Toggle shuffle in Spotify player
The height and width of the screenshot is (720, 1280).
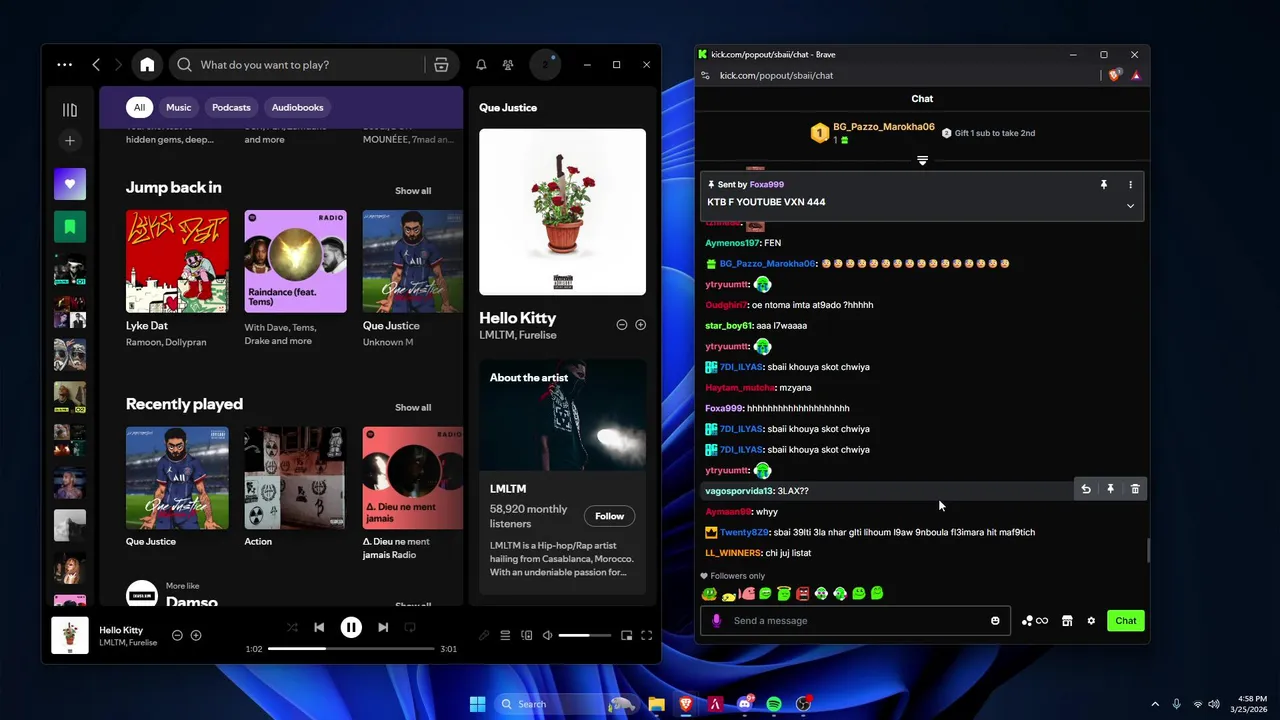tap(292, 628)
